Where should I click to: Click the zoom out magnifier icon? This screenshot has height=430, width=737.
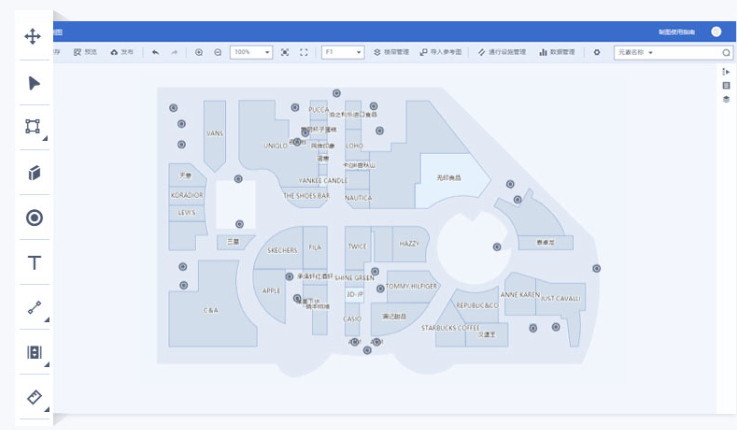218,52
